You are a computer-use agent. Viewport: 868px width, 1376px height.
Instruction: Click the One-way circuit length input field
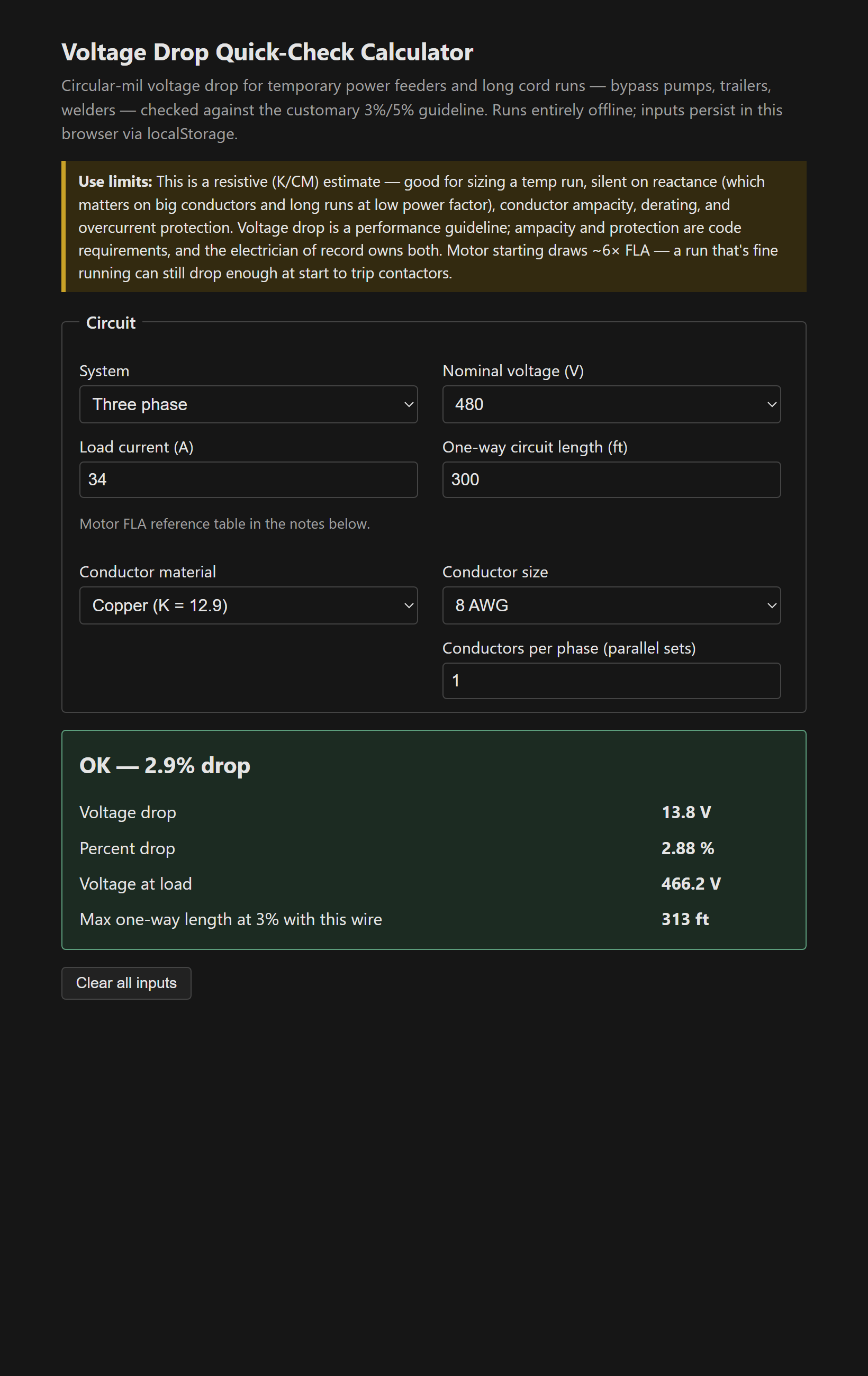tap(611, 479)
